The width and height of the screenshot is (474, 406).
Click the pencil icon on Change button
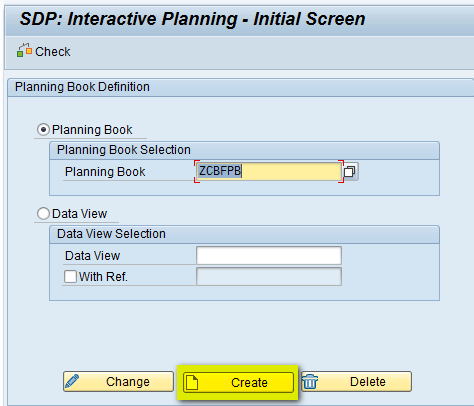click(x=72, y=381)
